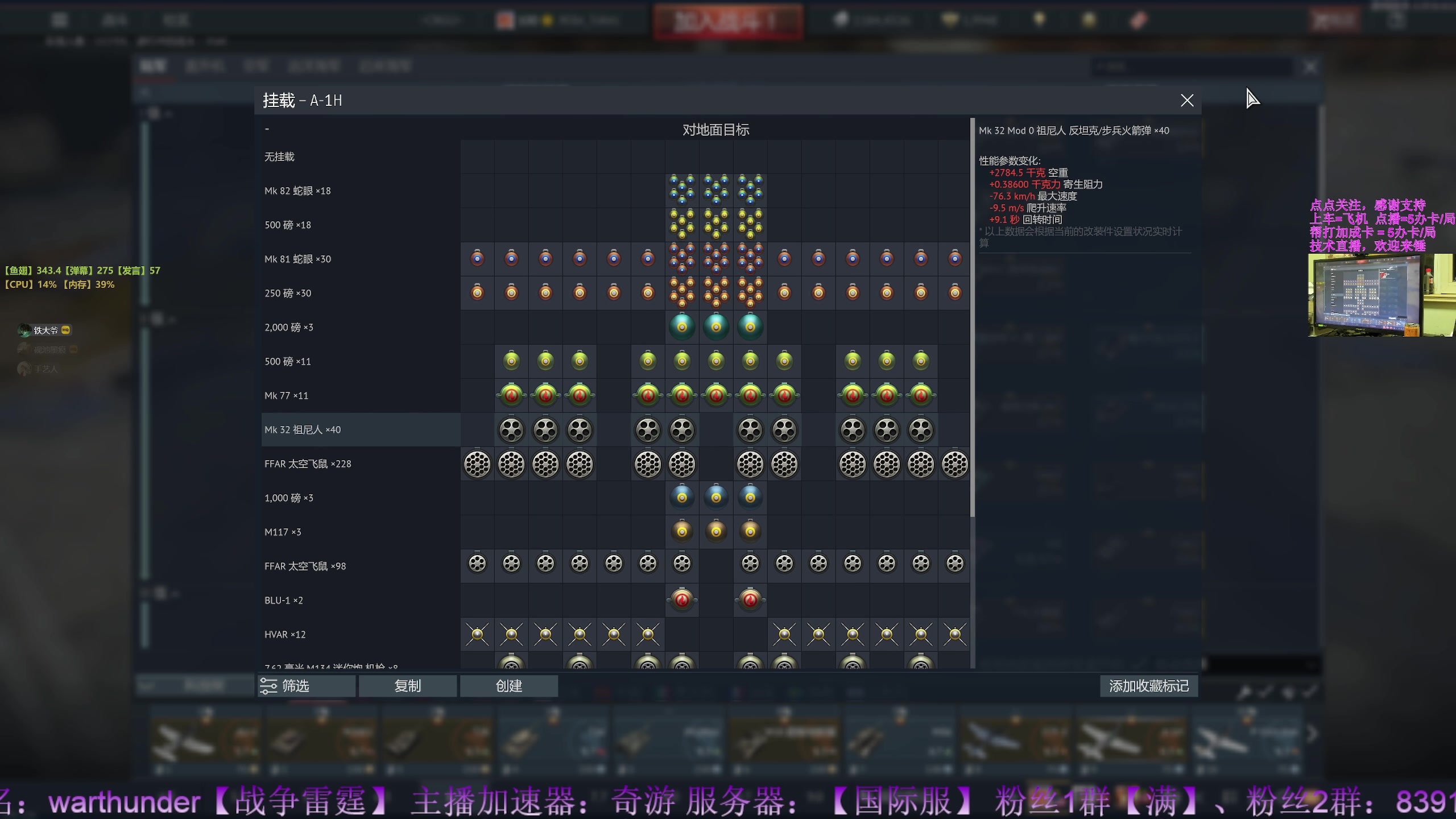Viewport: 1456px width, 819px height.
Task: Select leftmost Mk 82 蛇眼 ×18 bomb cluster icon
Action: click(x=682, y=191)
